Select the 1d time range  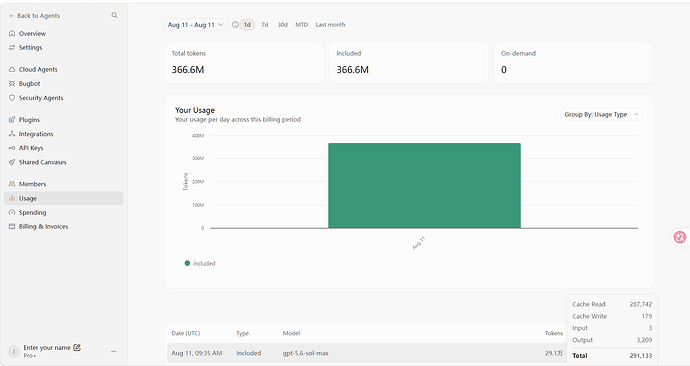tap(247, 25)
